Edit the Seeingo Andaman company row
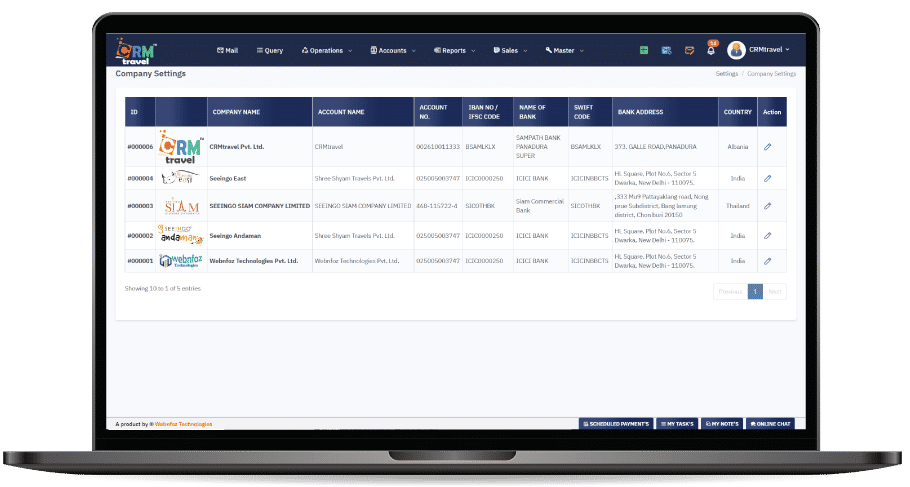The height and width of the screenshot is (487, 910). point(767,236)
